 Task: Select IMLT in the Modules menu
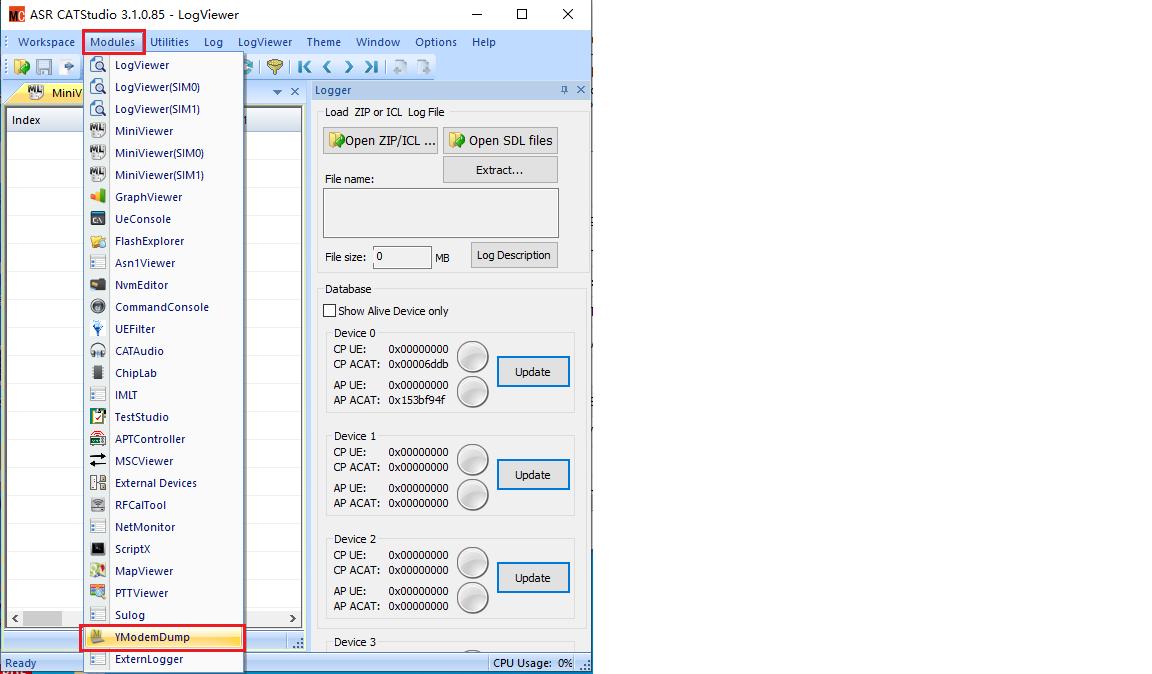[164, 395]
